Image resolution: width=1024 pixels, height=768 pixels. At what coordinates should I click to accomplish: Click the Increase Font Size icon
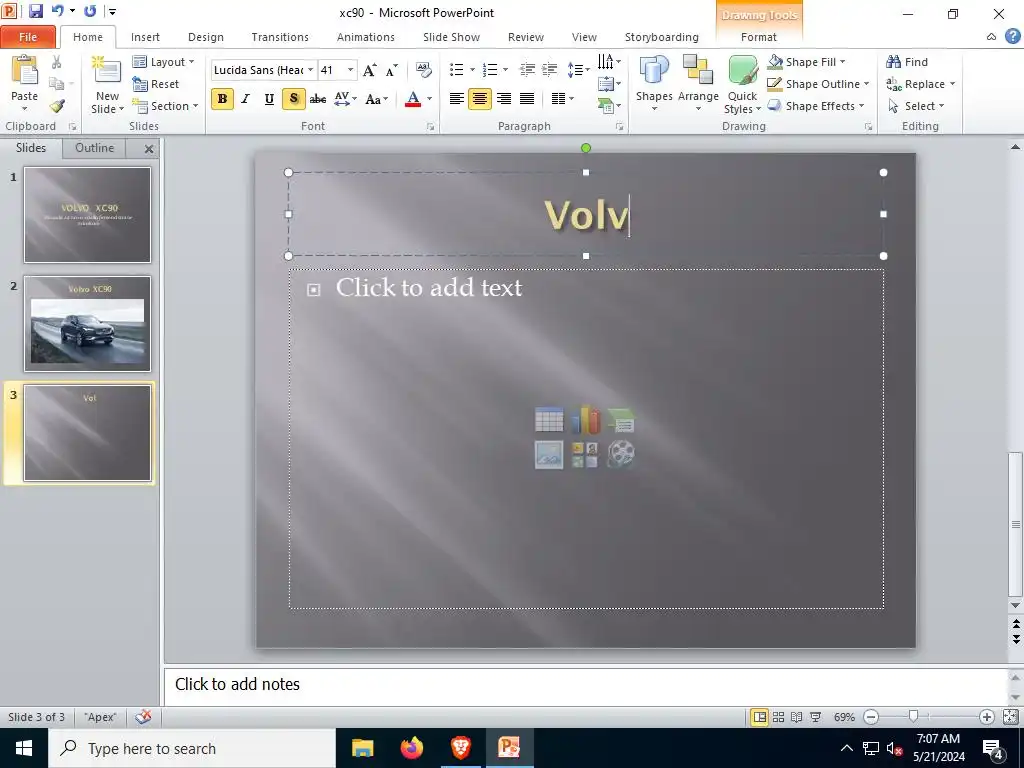pos(369,71)
